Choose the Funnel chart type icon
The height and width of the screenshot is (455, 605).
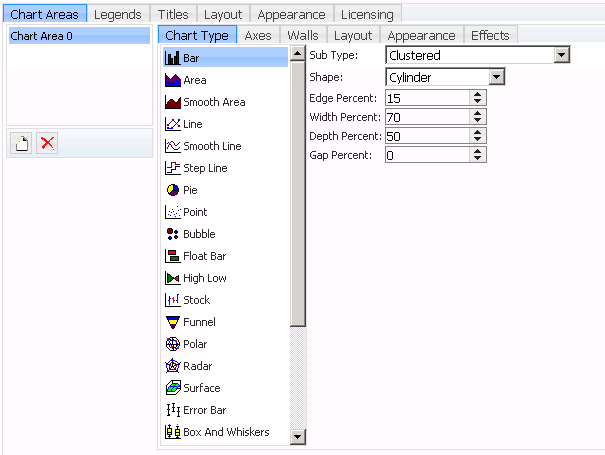[x=172, y=322]
